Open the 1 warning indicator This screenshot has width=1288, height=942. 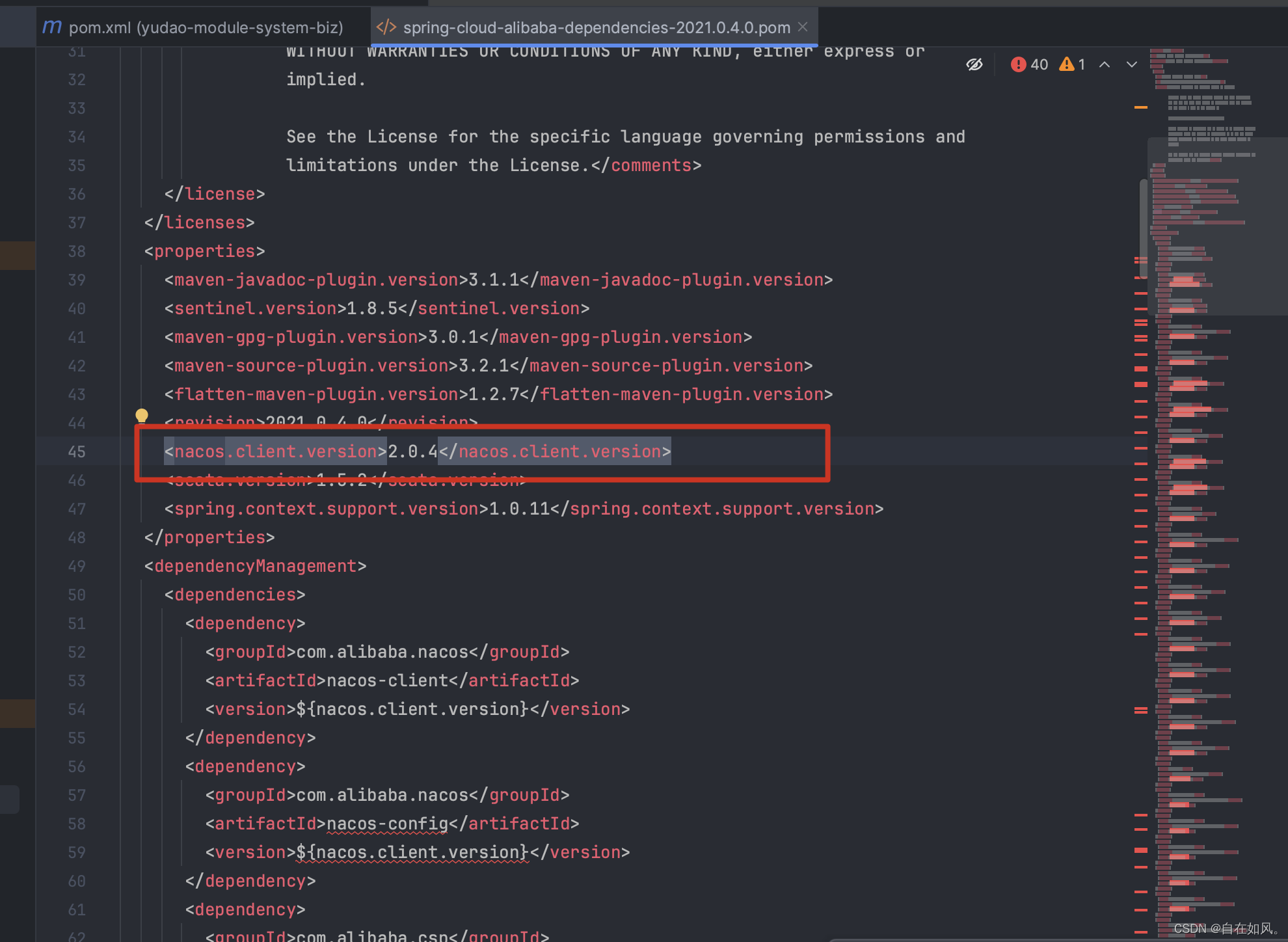1072,64
